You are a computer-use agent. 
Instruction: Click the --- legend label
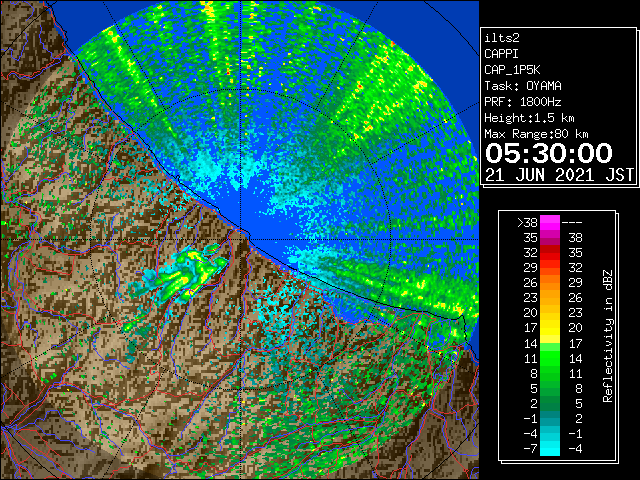pyautogui.click(x=572, y=223)
